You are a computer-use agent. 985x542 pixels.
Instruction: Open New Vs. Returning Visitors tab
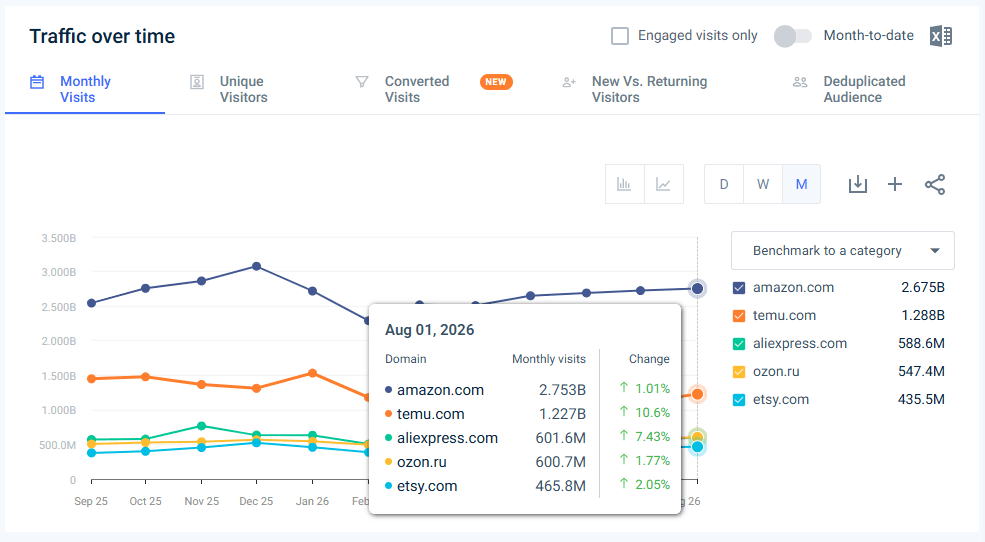(x=649, y=89)
